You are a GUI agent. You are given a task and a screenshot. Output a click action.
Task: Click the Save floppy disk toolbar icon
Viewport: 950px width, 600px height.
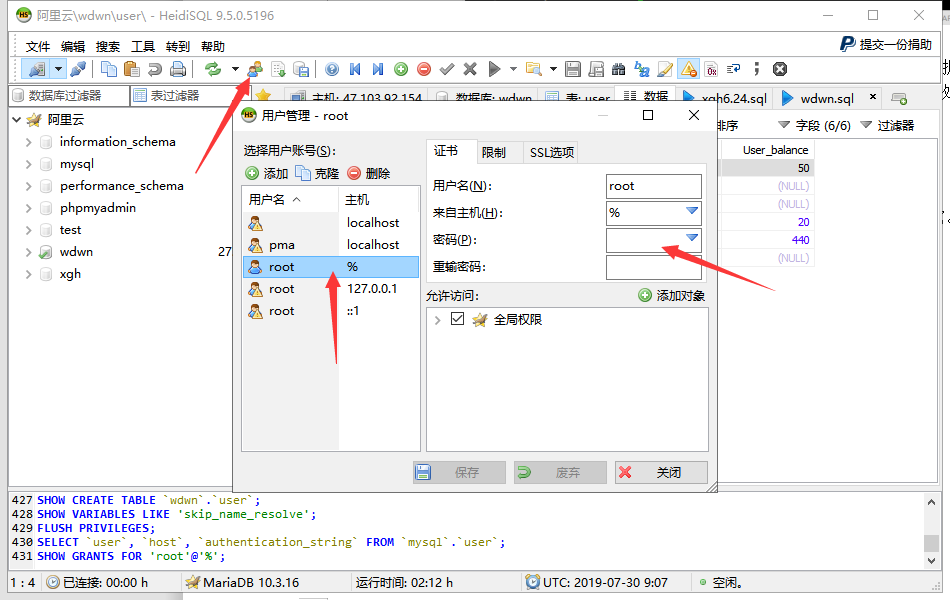573,69
